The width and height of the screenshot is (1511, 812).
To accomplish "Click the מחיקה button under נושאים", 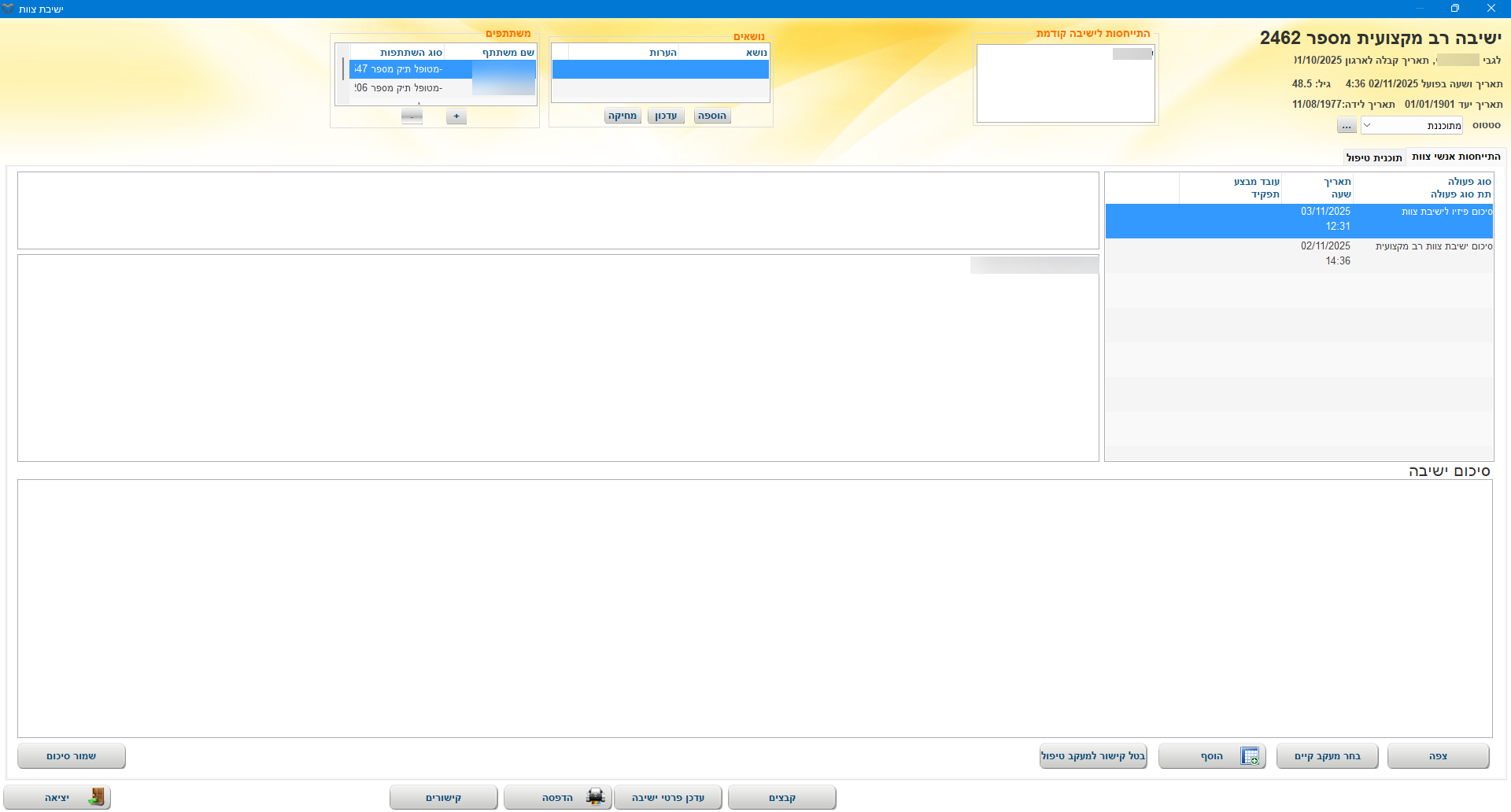I will click(x=623, y=116).
